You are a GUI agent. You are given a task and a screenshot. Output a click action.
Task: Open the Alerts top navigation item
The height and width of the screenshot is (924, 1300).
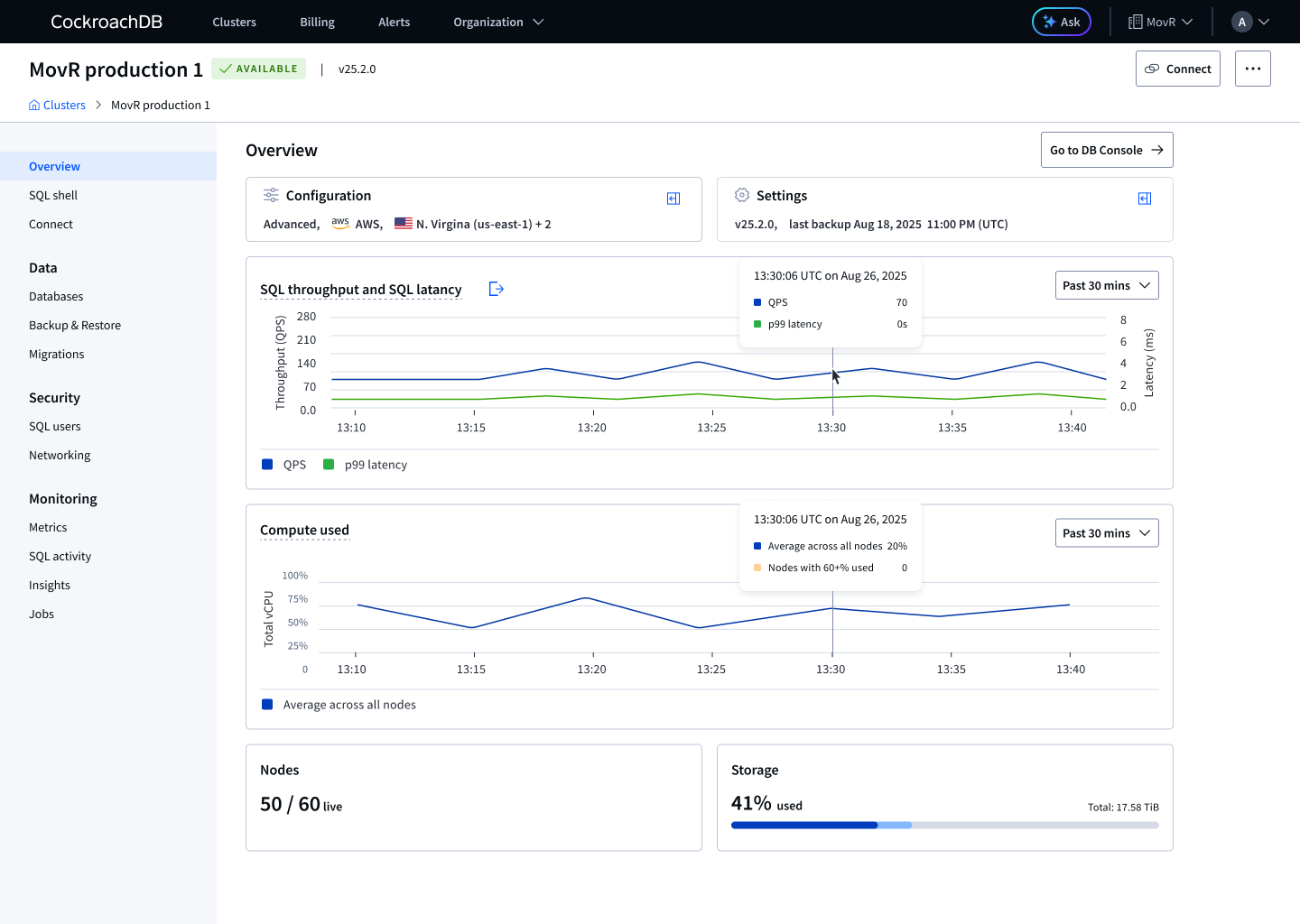pos(395,22)
